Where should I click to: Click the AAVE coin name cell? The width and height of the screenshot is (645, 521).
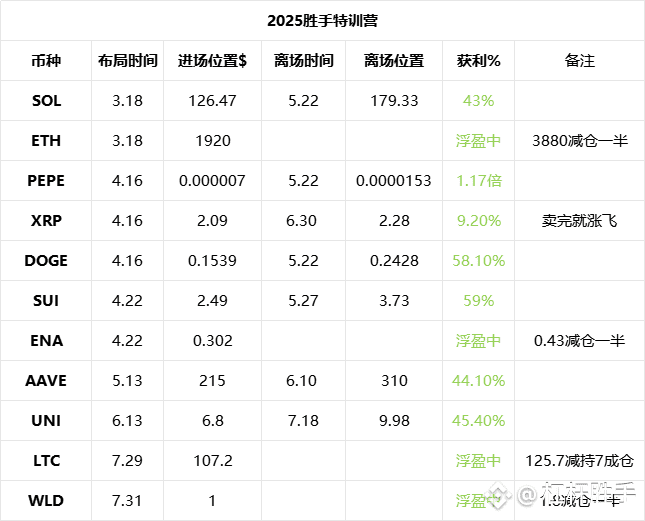point(46,381)
